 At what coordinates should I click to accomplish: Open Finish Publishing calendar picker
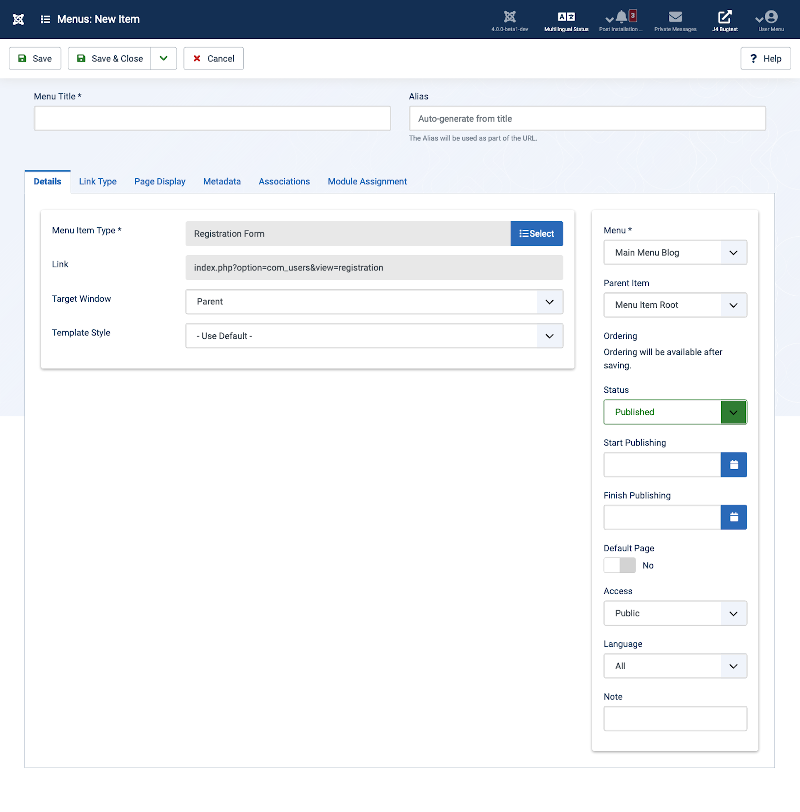[733, 517]
